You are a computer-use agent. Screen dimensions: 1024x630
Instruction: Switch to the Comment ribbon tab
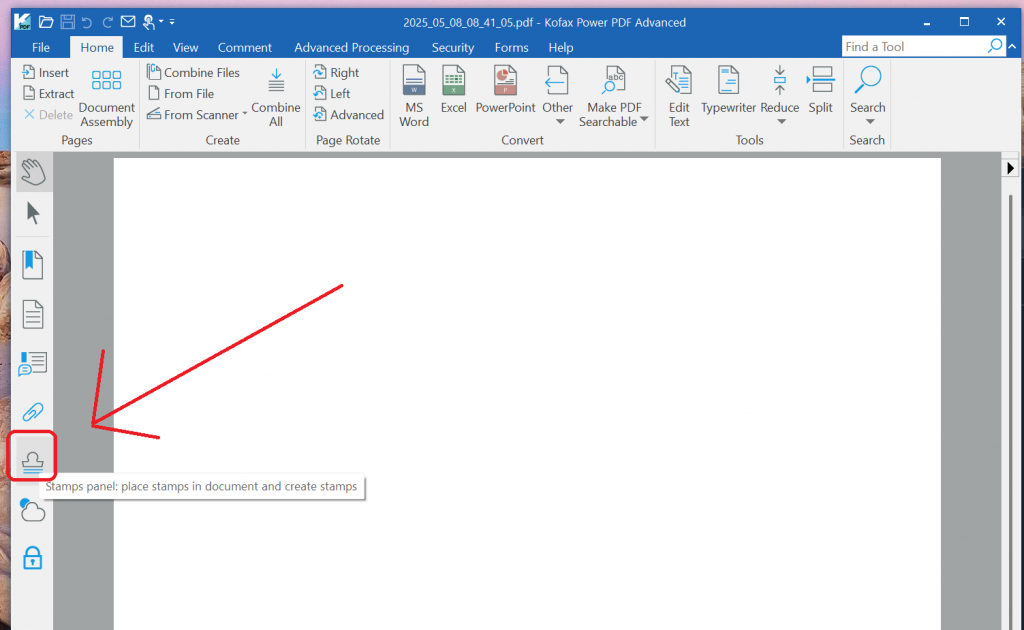[x=244, y=46]
